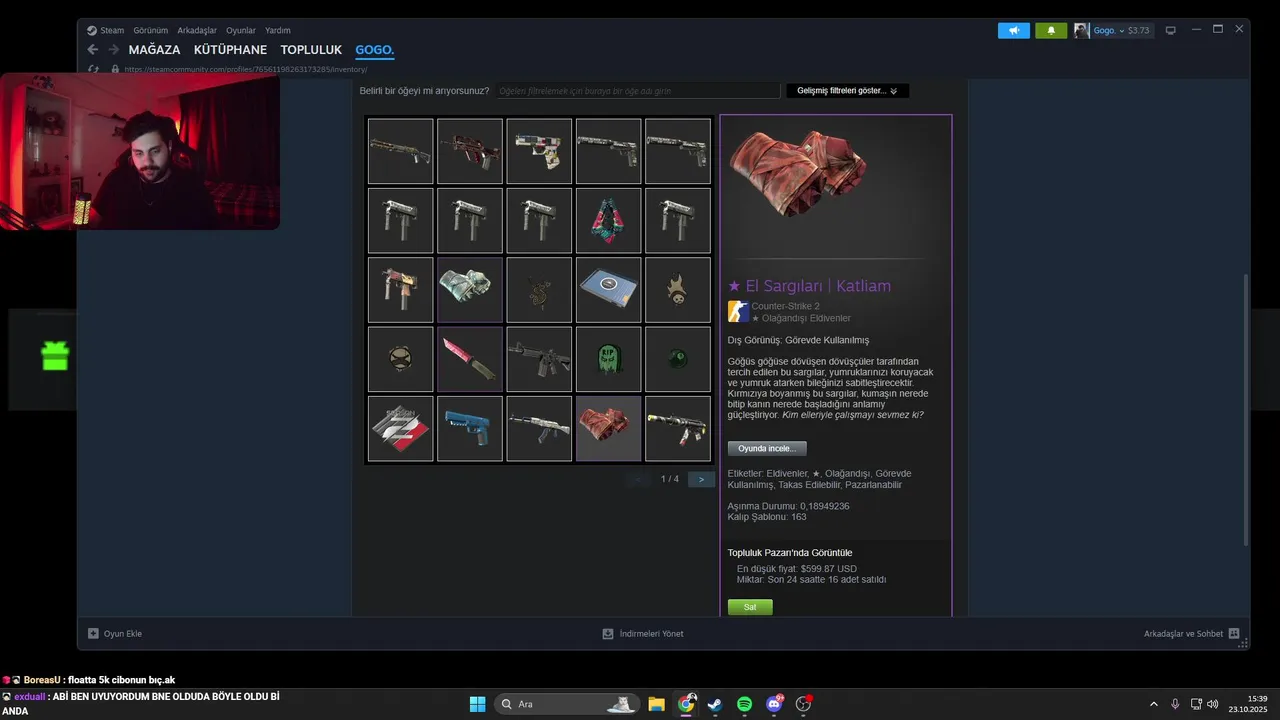
Task: Click the Steam page URL address
Action: (x=246, y=69)
